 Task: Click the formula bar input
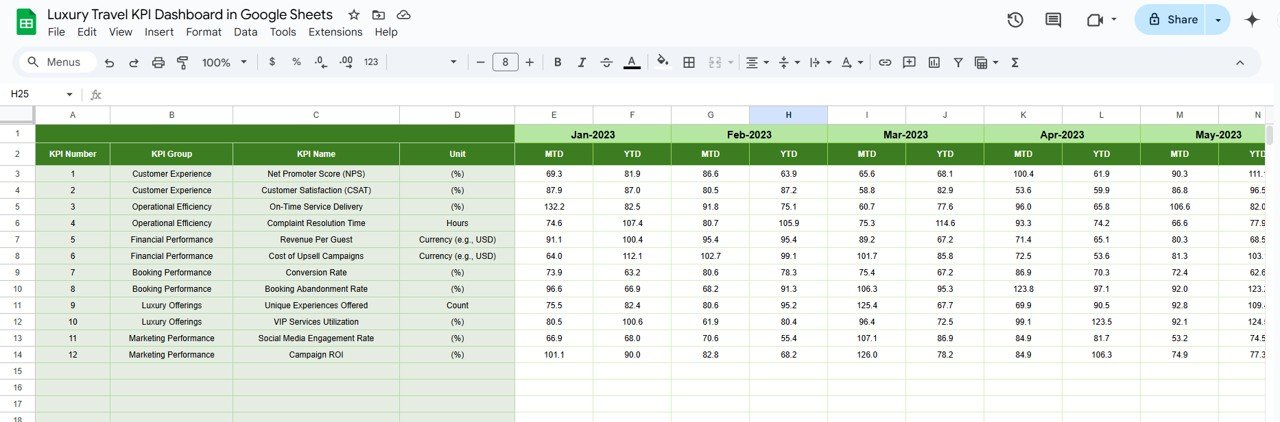690,94
